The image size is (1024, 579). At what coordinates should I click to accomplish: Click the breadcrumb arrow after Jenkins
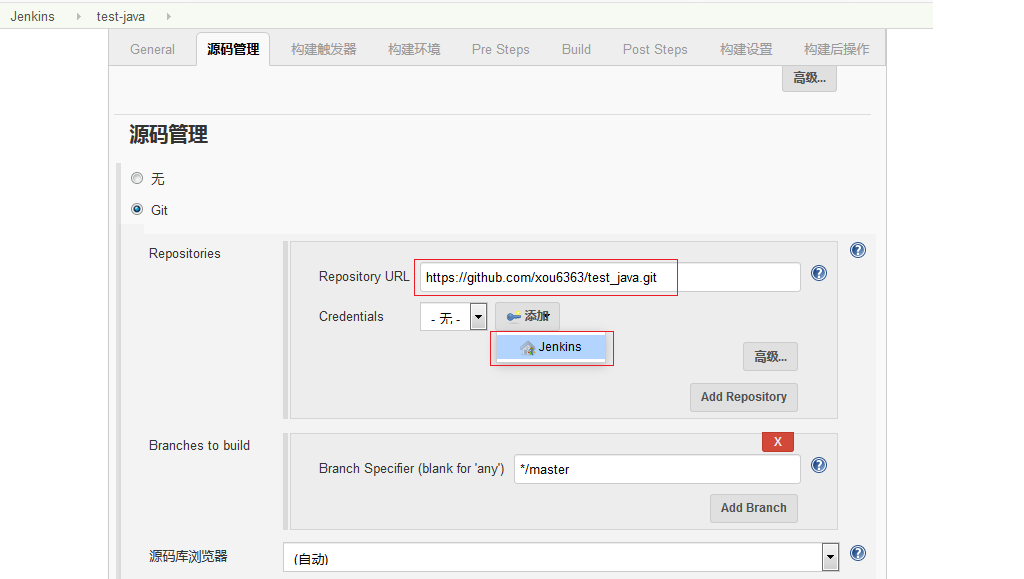78,16
